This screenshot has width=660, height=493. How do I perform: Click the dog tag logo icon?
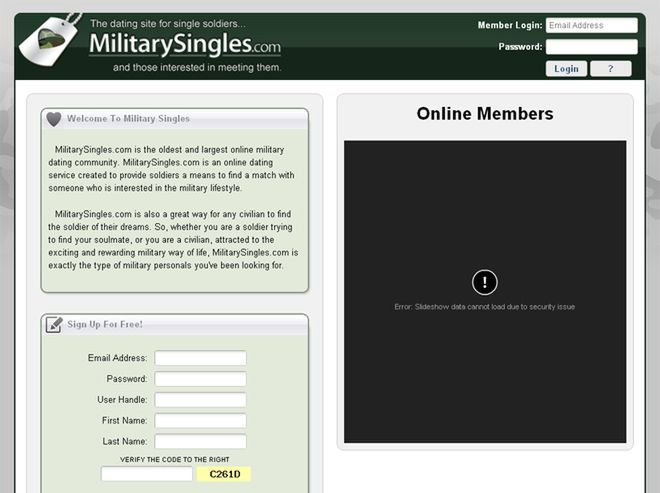tap(51, 39)
